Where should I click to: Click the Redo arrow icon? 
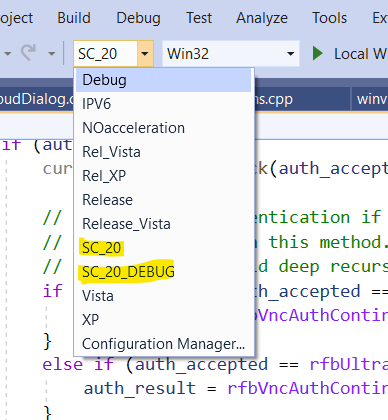(x=28, y=53)
